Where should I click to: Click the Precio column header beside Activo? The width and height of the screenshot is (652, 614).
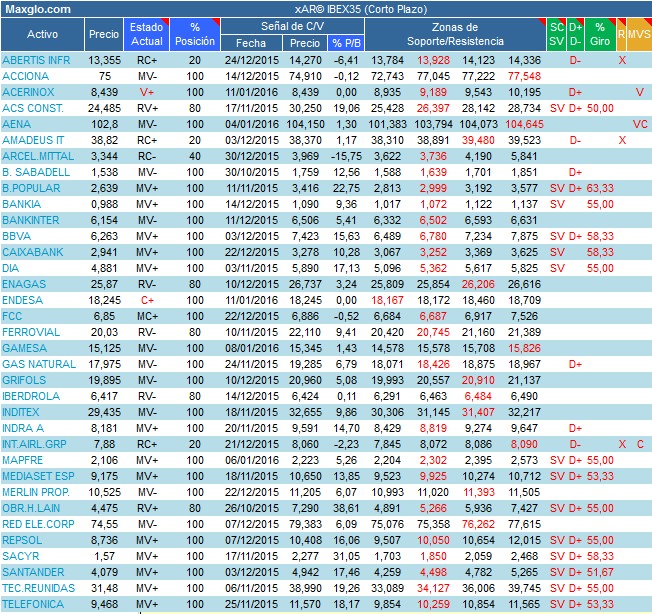104,34
